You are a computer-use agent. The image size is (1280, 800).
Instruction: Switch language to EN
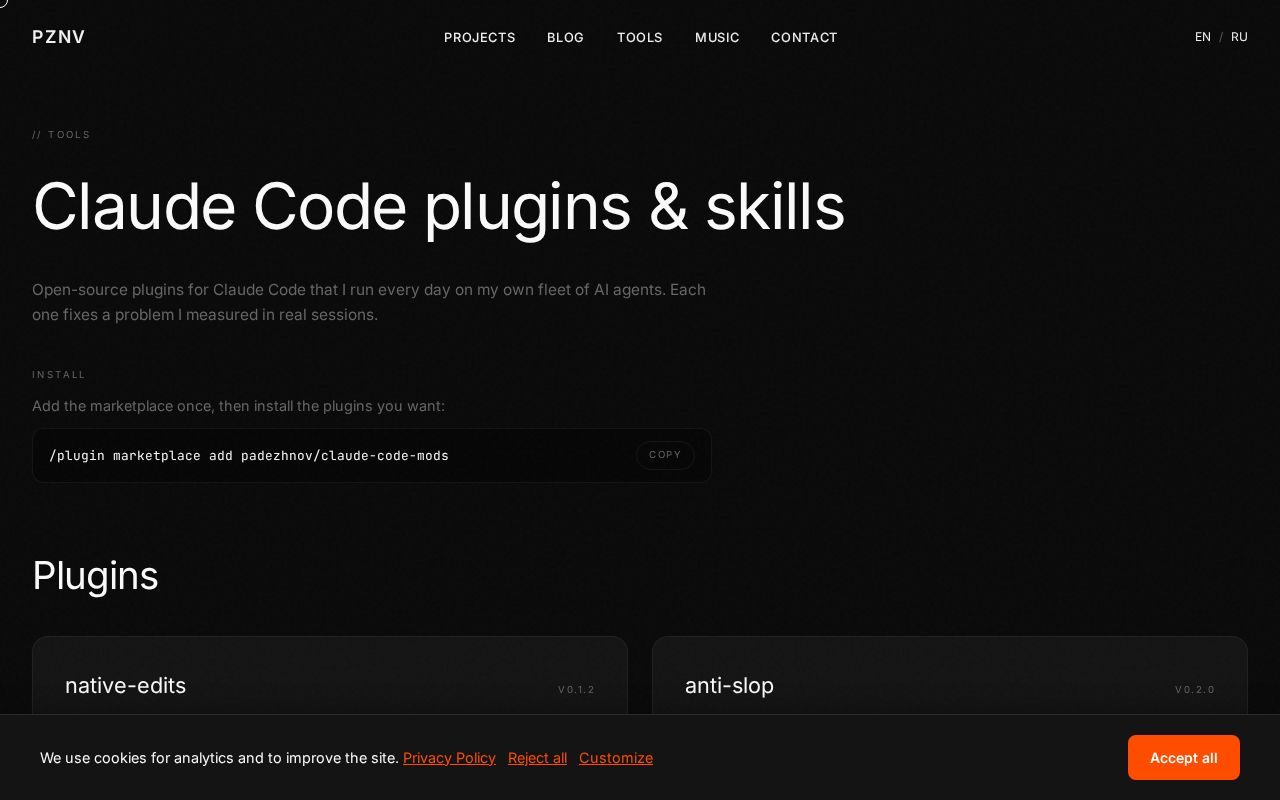pos(1203,37)
